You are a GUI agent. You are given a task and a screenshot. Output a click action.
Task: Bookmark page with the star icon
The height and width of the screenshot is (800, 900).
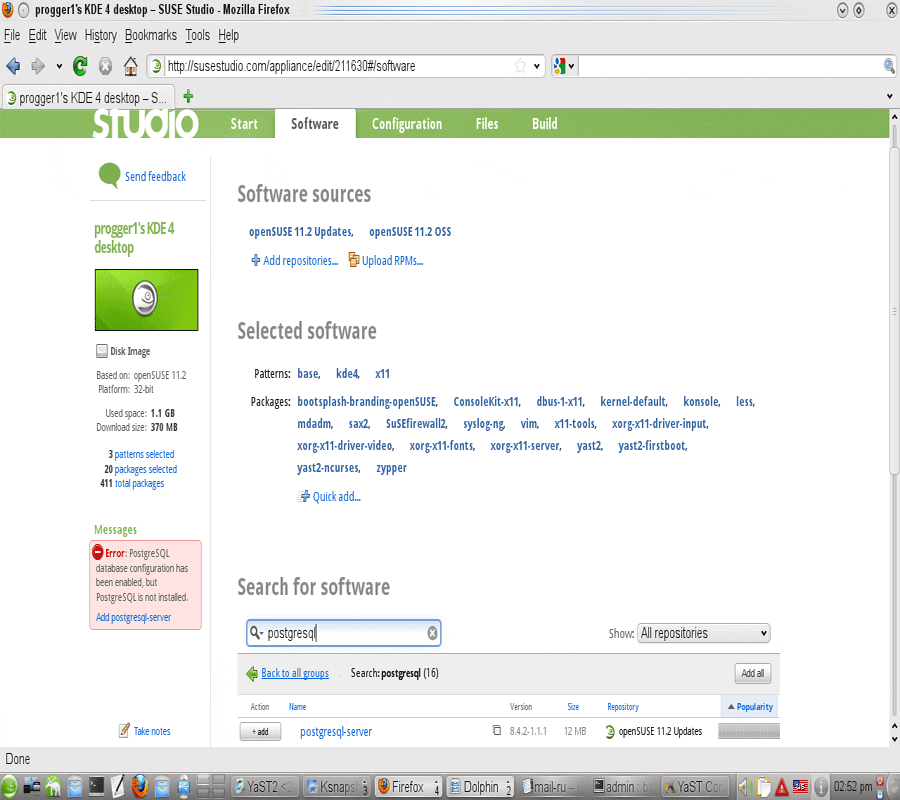(520, 66)
